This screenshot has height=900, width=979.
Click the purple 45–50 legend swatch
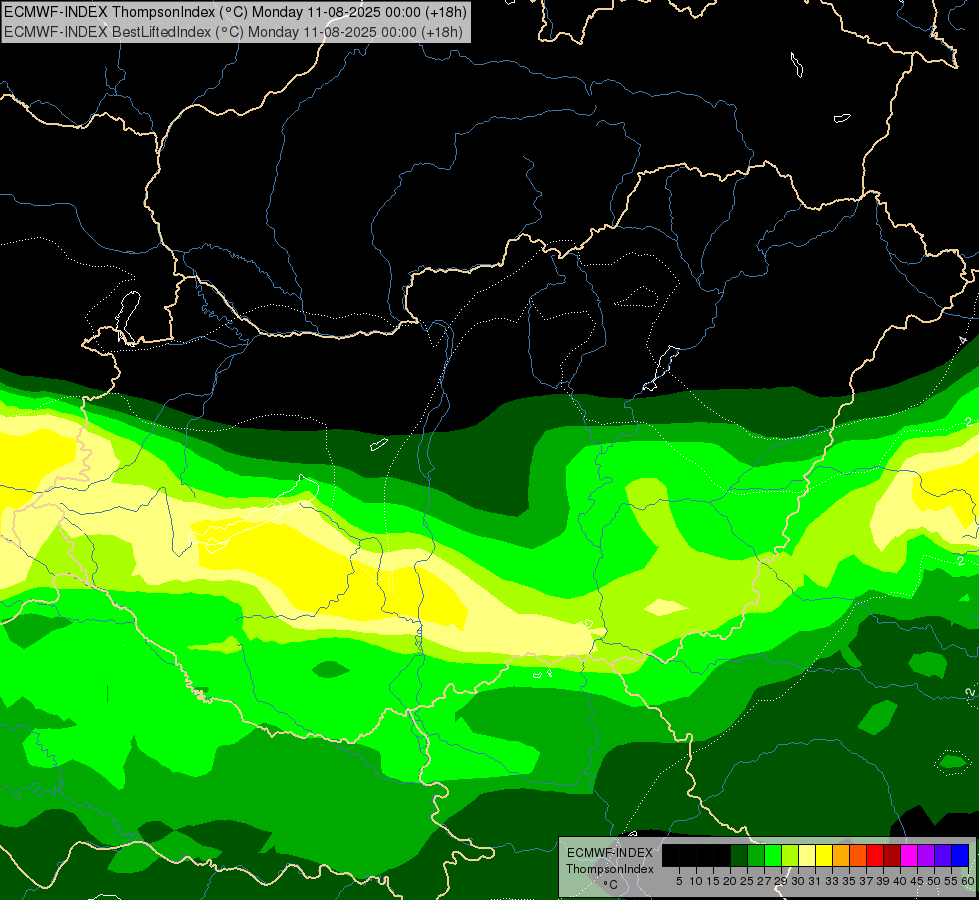click(x=926, y=855)
